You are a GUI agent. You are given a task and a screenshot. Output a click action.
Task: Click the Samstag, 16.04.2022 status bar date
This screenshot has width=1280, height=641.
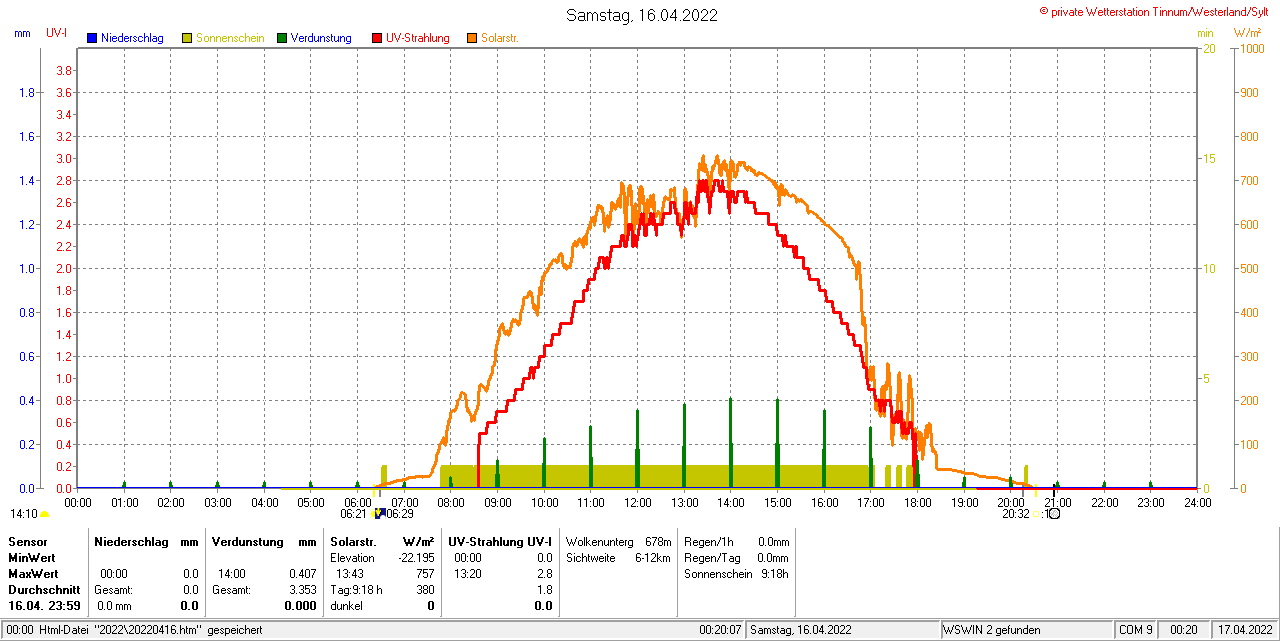pos(801,630)
